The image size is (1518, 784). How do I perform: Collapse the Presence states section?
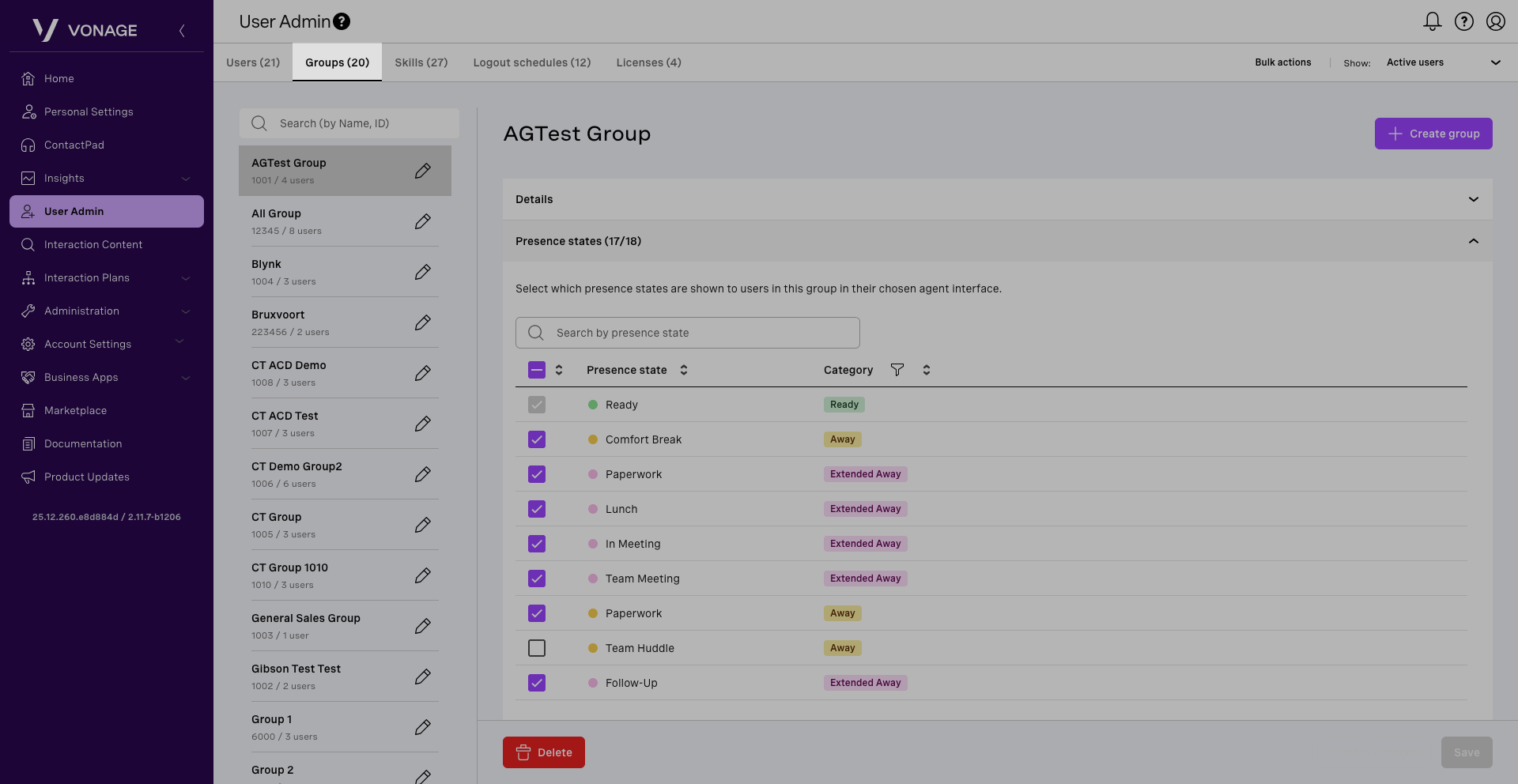pyautogui.click(x=1473, y=241)
